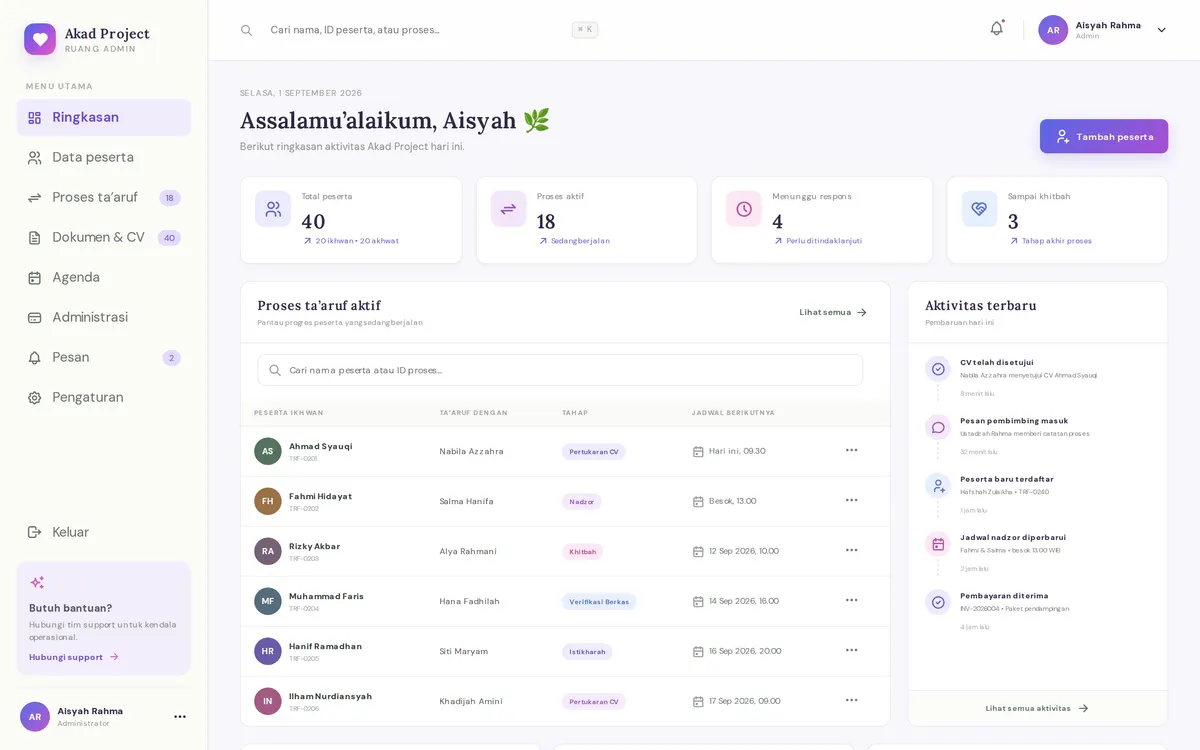Click the 'CV telah disetujui' check icon

pos(938,369)
